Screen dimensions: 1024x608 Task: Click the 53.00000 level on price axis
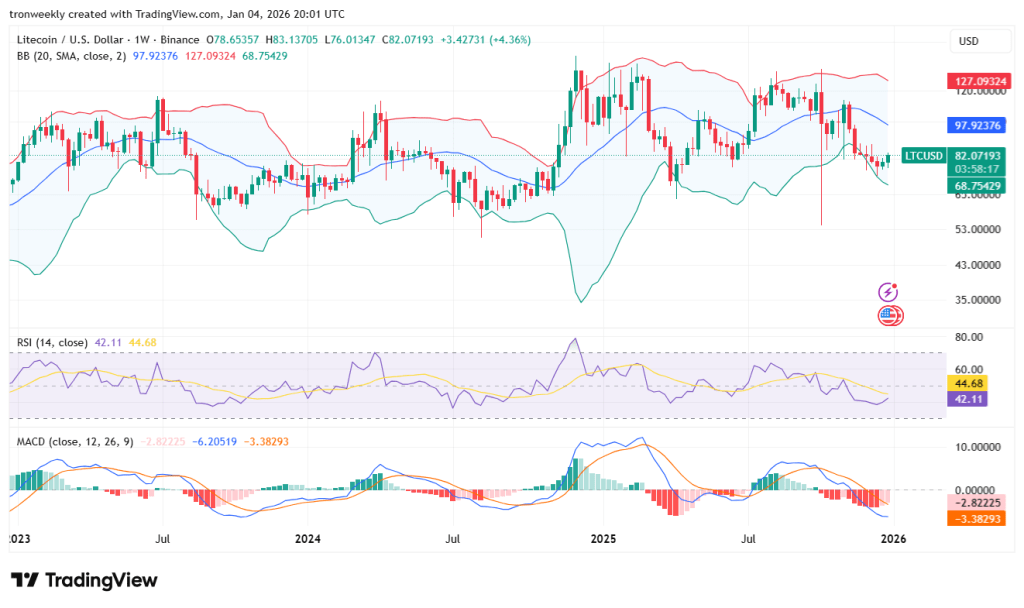[977, 229]
